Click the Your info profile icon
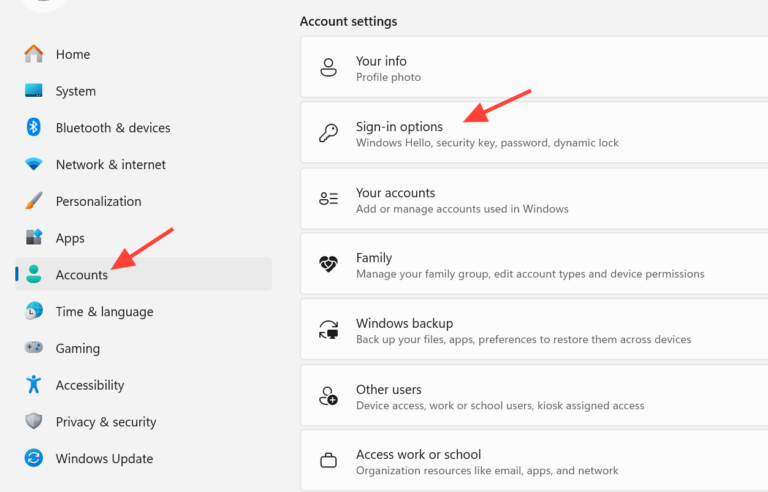The image size is (768, 492). pyautogui.click(x=329, y=68)
